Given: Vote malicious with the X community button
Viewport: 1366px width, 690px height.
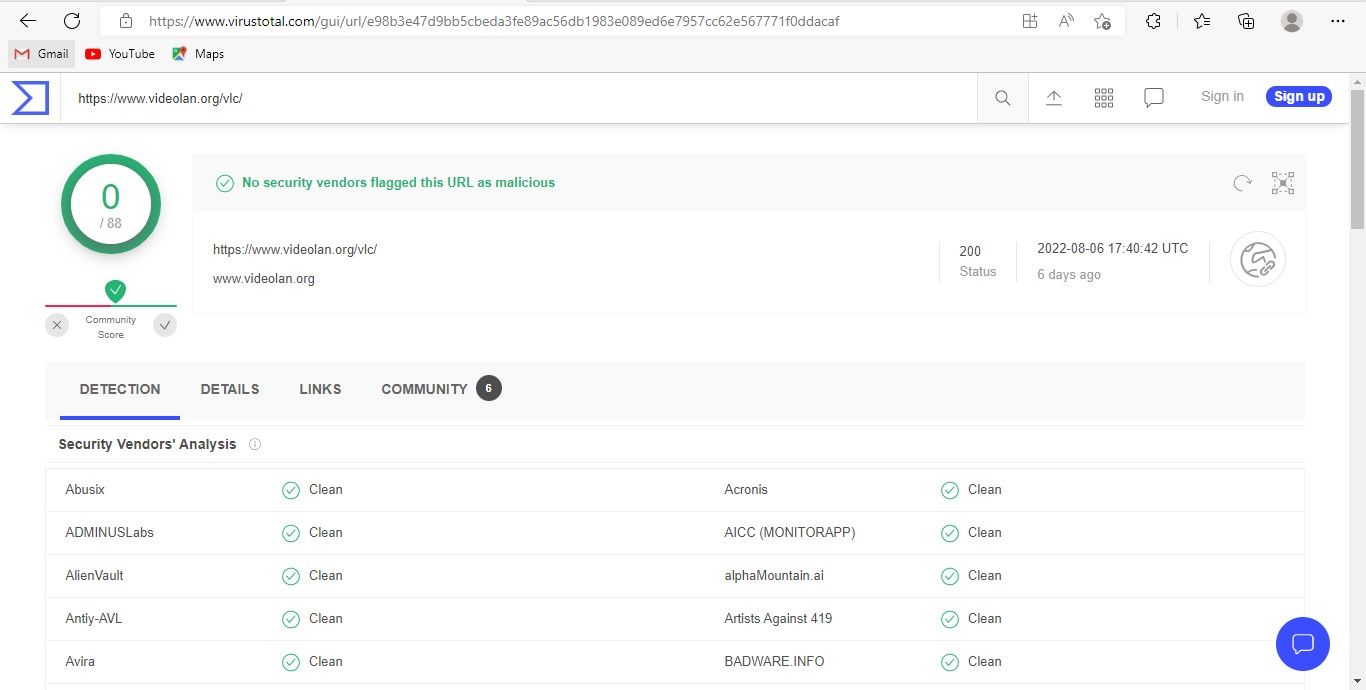Looking at the screenshot, I should (57, 325).
